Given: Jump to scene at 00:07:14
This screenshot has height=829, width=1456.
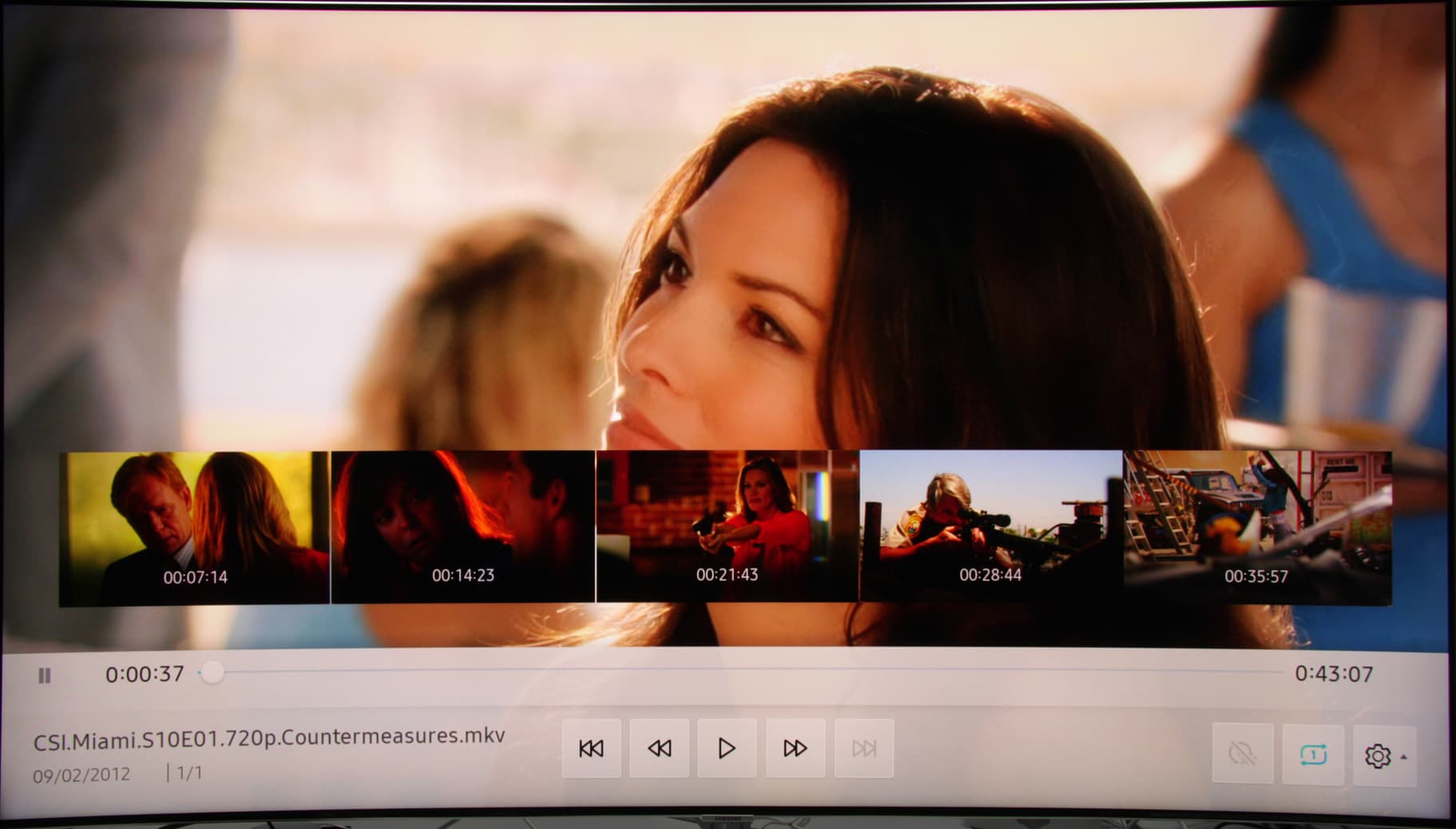Looking at the screenshot, I should tap(194, 529).
